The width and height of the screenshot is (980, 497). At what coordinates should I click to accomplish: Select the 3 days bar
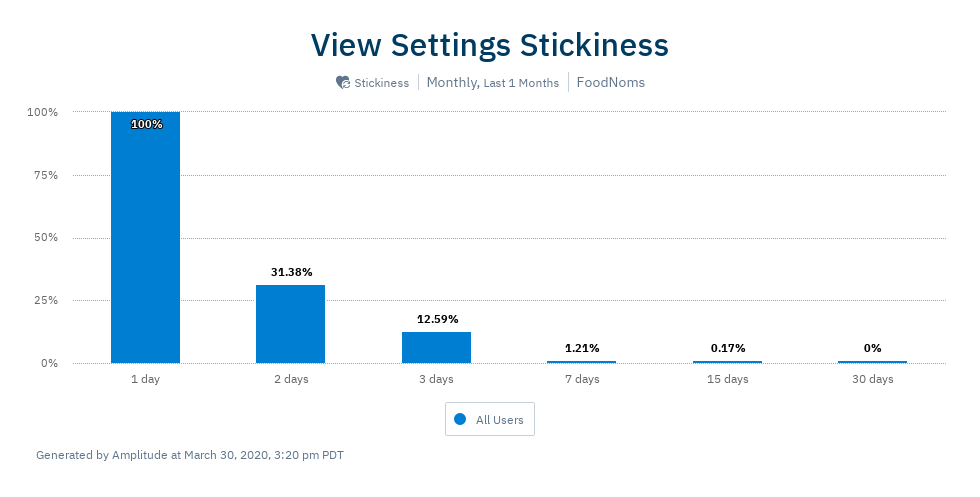tap(436, 348)
